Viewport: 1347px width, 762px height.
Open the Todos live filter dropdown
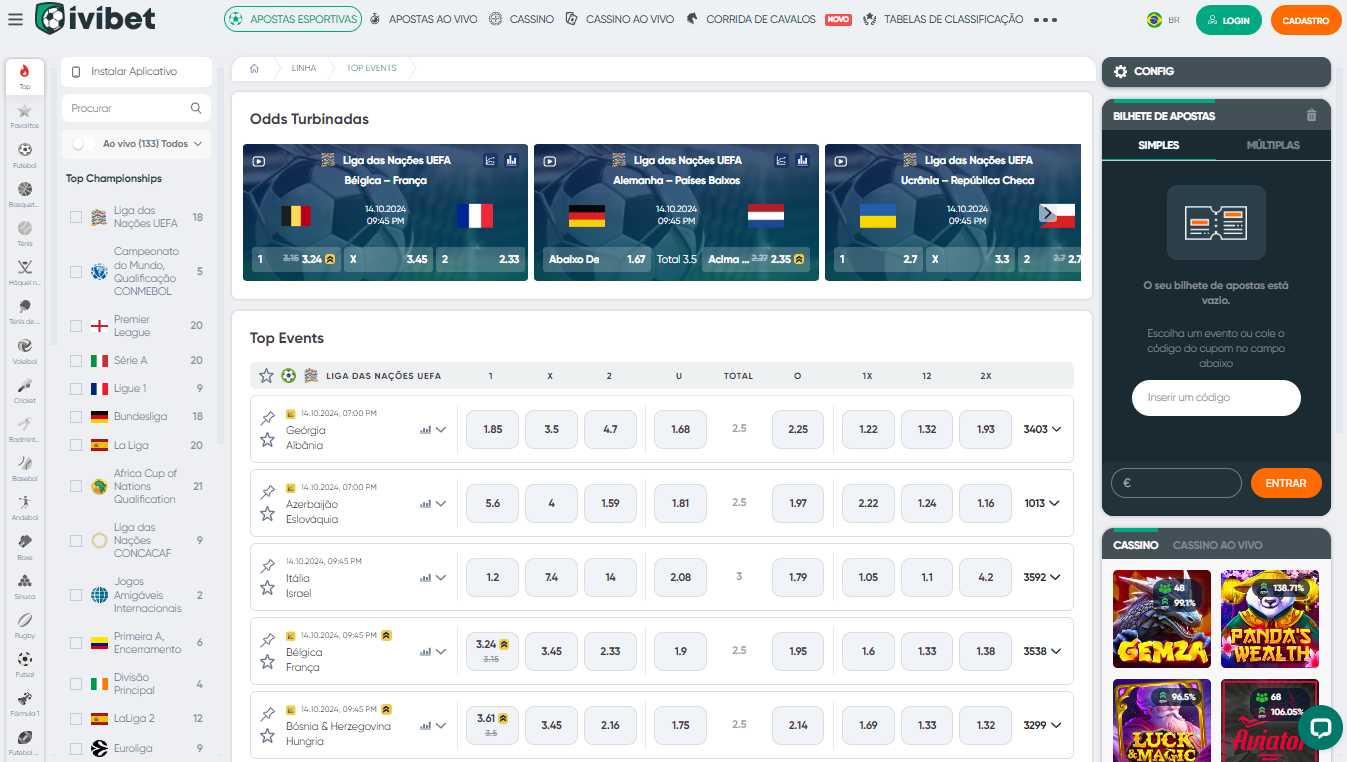[x=182, y=144]
